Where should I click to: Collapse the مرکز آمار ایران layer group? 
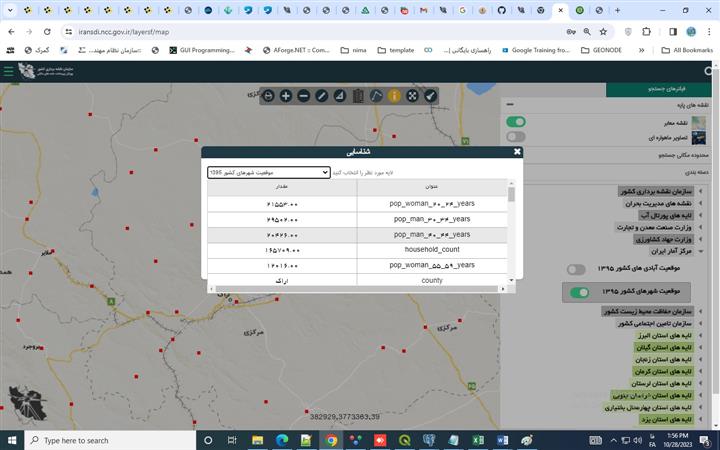point(702,251)
